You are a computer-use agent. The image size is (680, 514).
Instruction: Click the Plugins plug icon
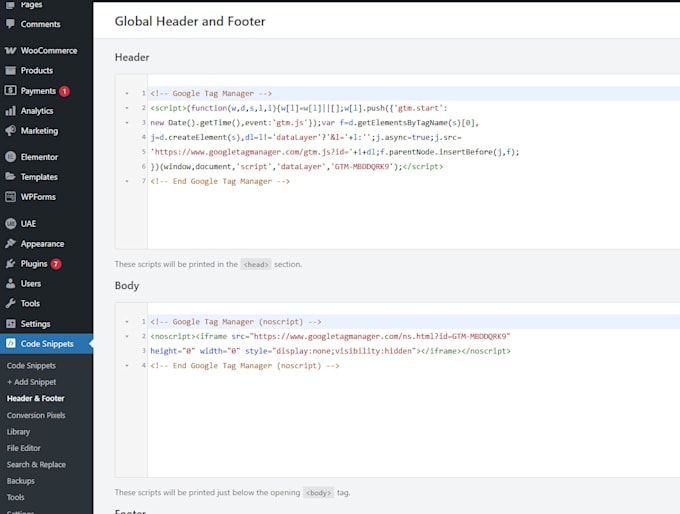10,264
